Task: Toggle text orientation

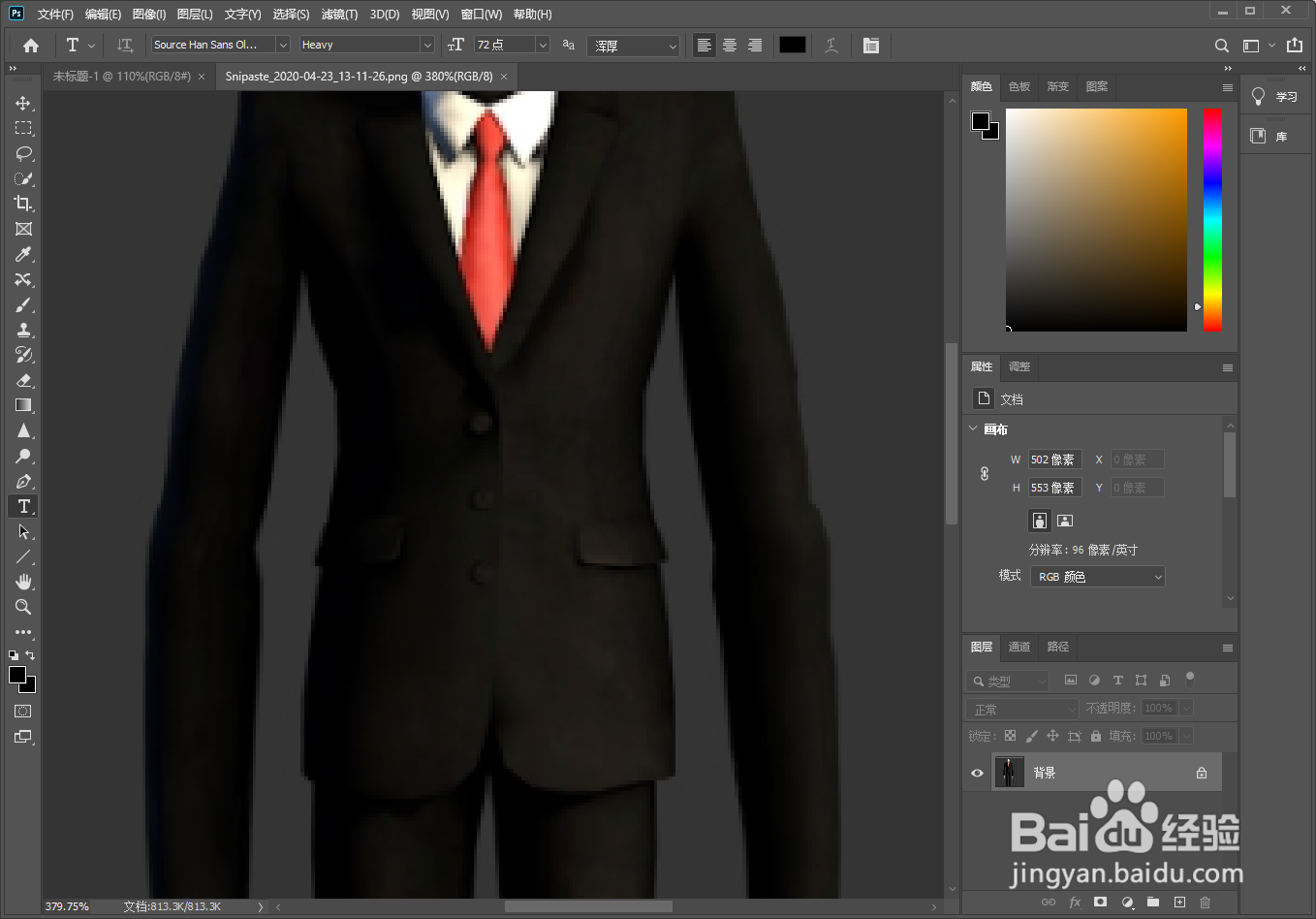Action: click(x=125, y=46)
